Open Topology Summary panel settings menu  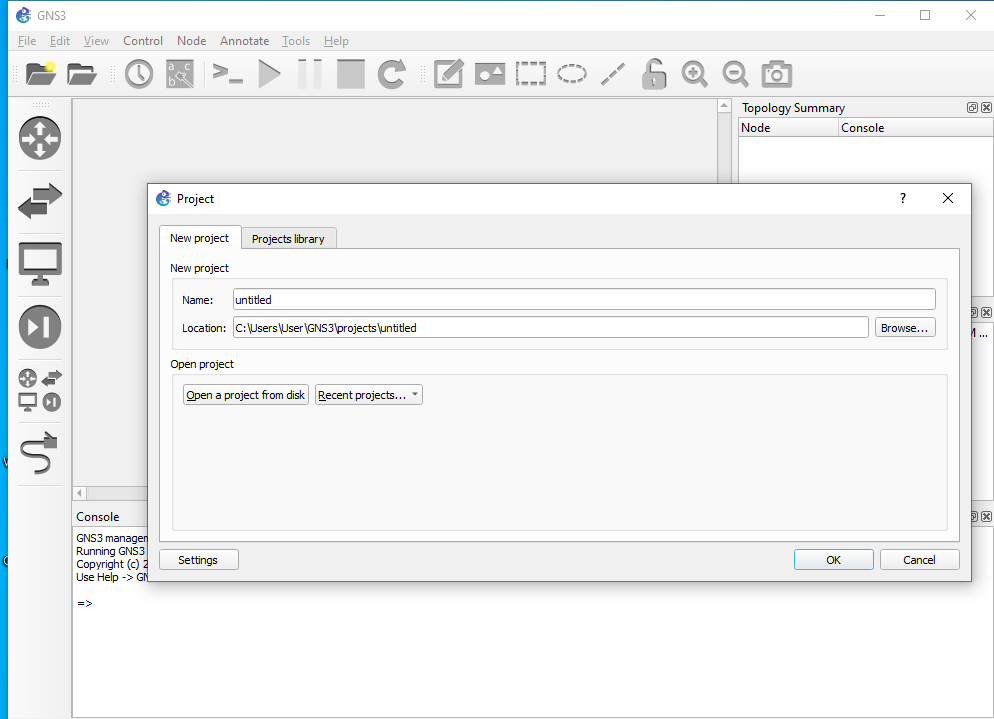[971, 107]
